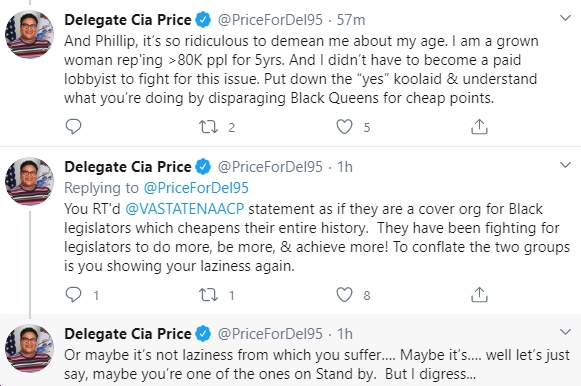Open options chevron on the Stand by tweet
The height and width of the screenshot is (386, 581).
click(x=565, y=332)
